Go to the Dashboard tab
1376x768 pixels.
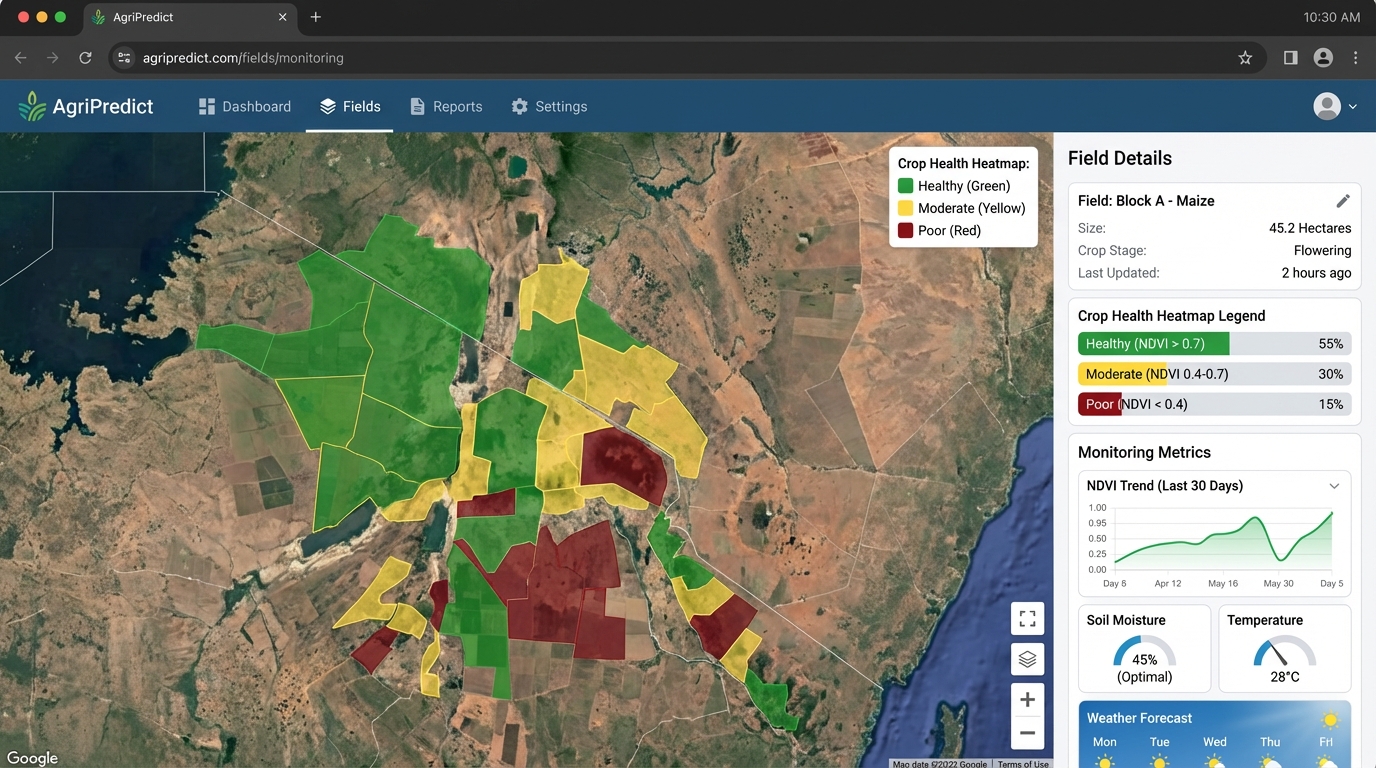coord(245,107)
